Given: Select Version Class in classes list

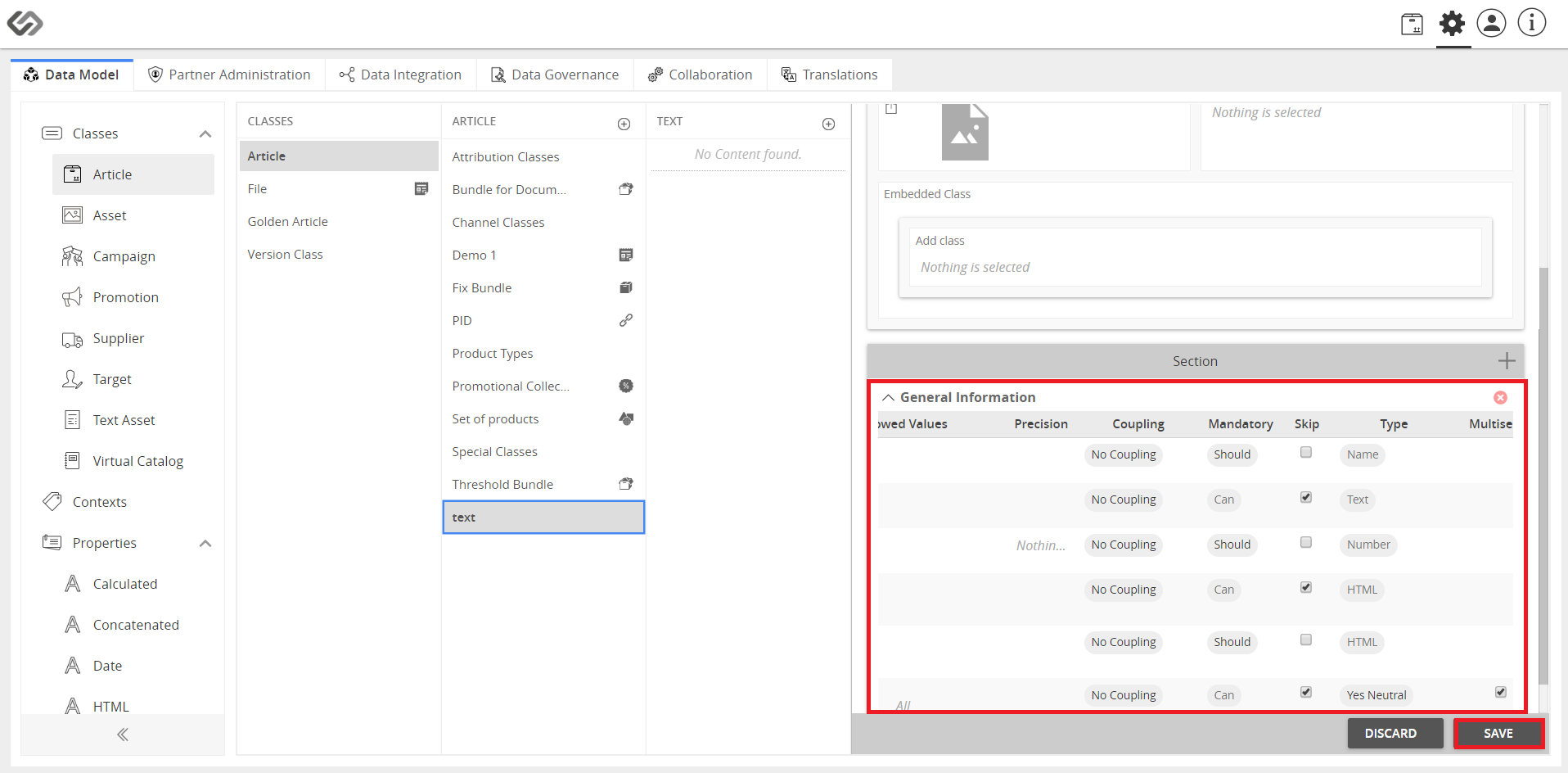Looking at the screenshot, I should [x=339, y=255].
